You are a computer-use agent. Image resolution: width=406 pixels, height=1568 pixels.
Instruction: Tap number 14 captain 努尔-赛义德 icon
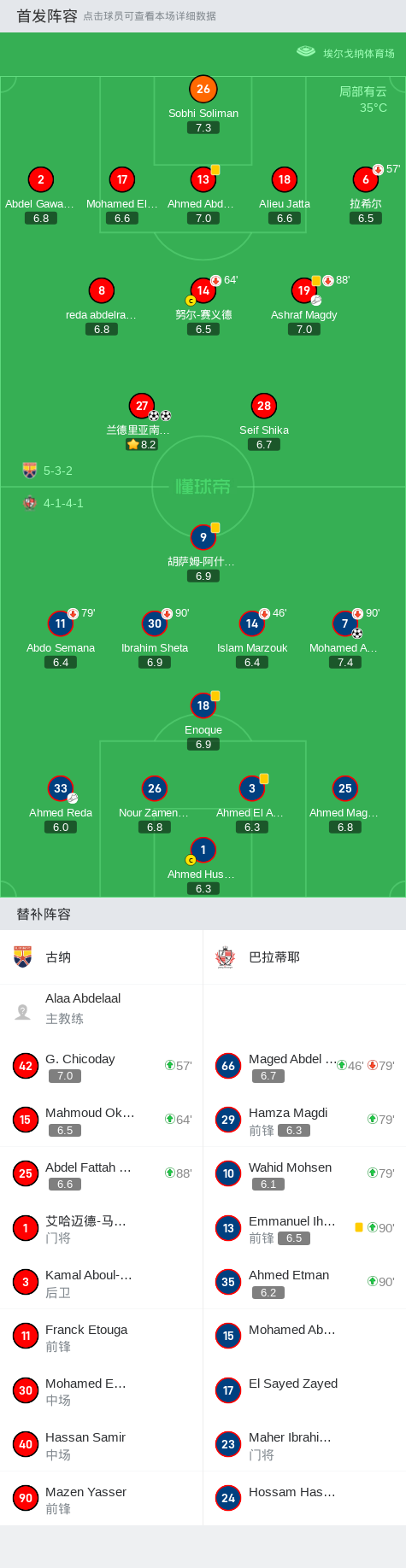tap(203, 290)
